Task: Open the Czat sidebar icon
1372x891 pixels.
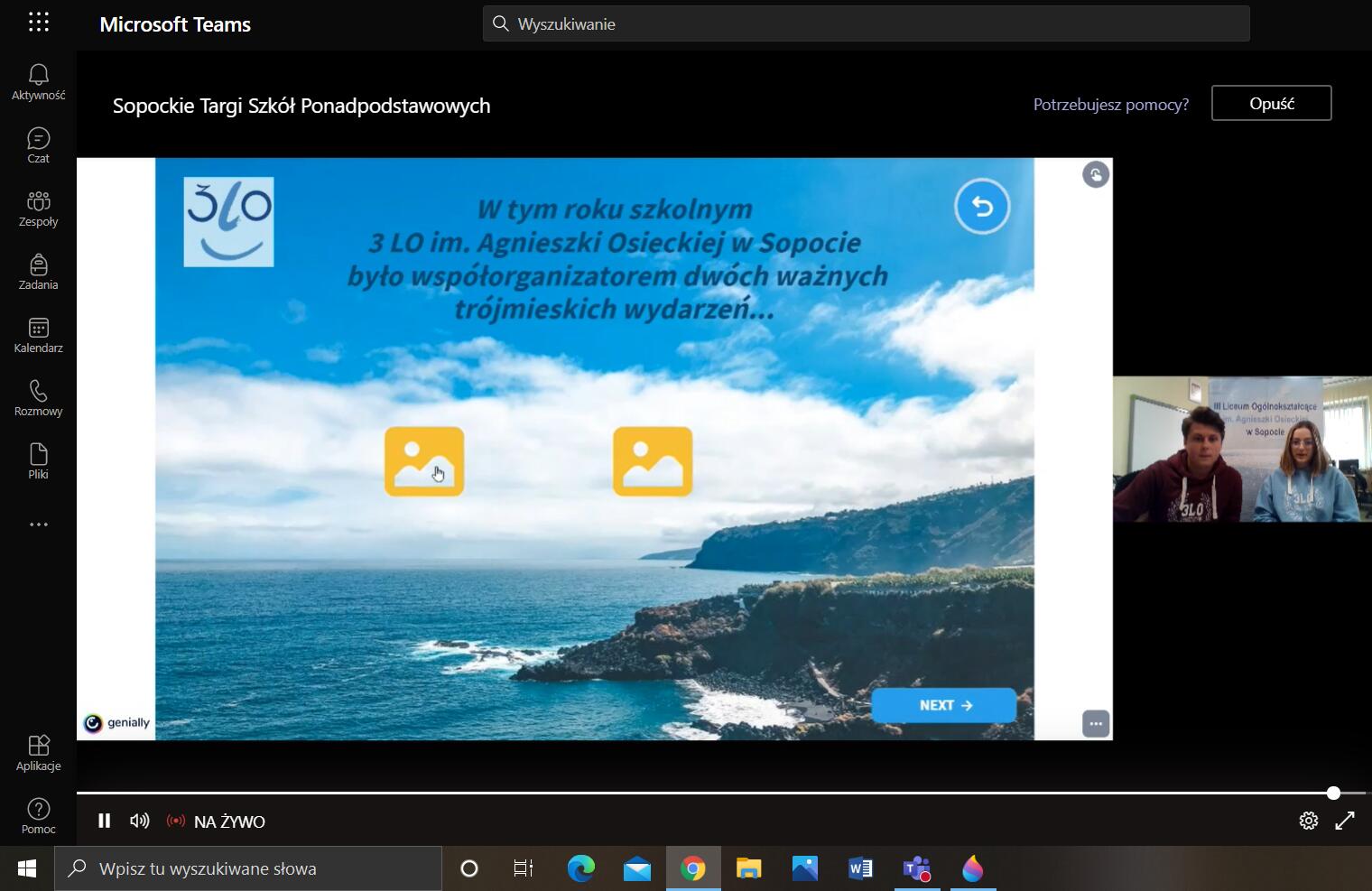Action: (x=38, y=144)
